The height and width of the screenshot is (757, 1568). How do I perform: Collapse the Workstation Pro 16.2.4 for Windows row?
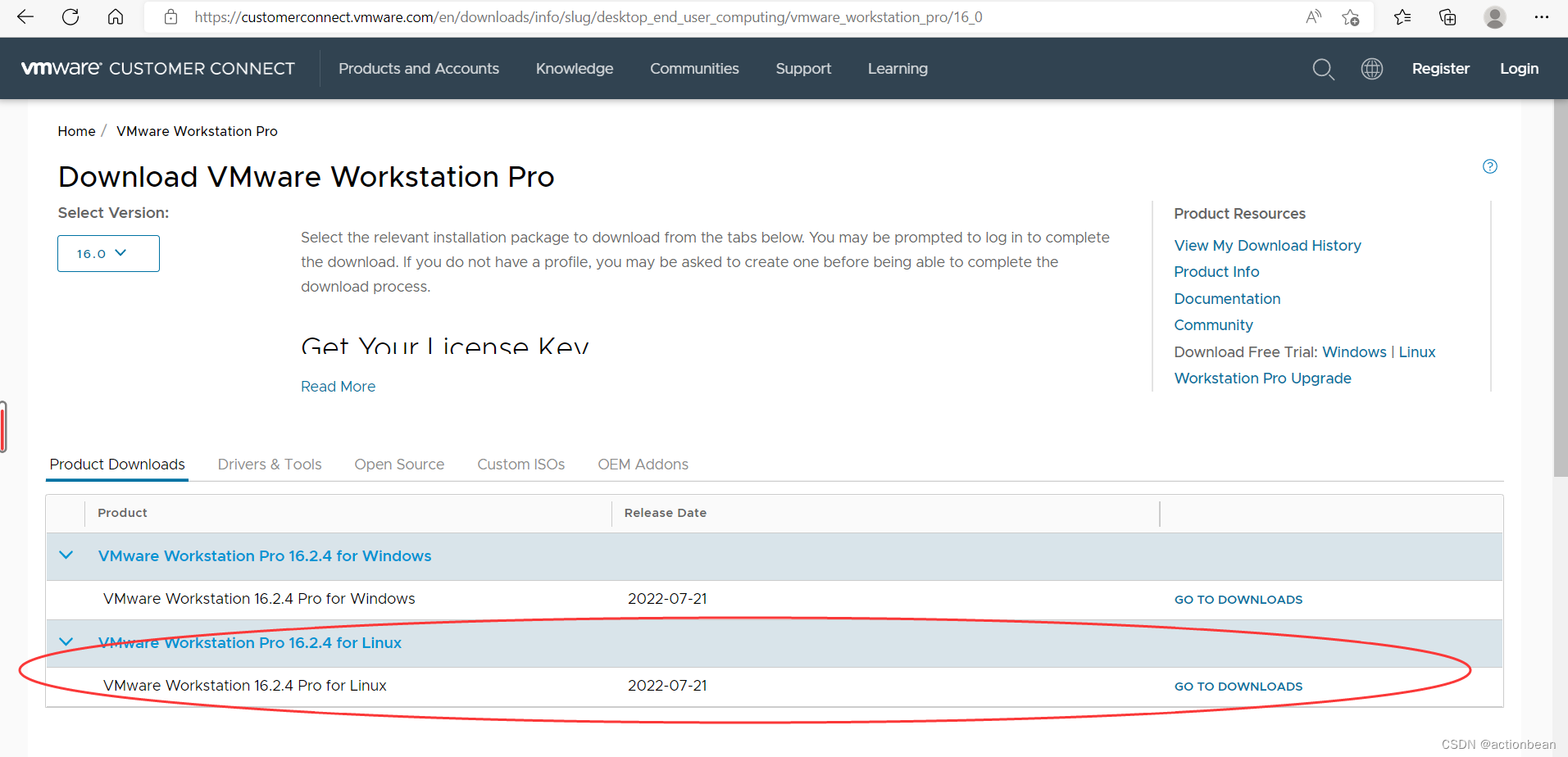point(66,555)
